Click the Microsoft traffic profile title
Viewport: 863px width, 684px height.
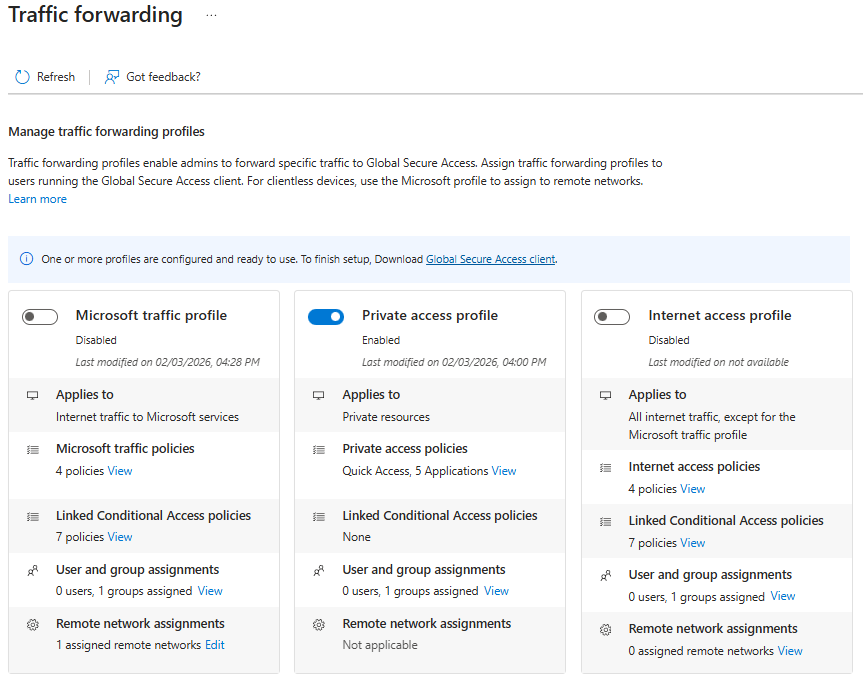(x=151, y=315)
